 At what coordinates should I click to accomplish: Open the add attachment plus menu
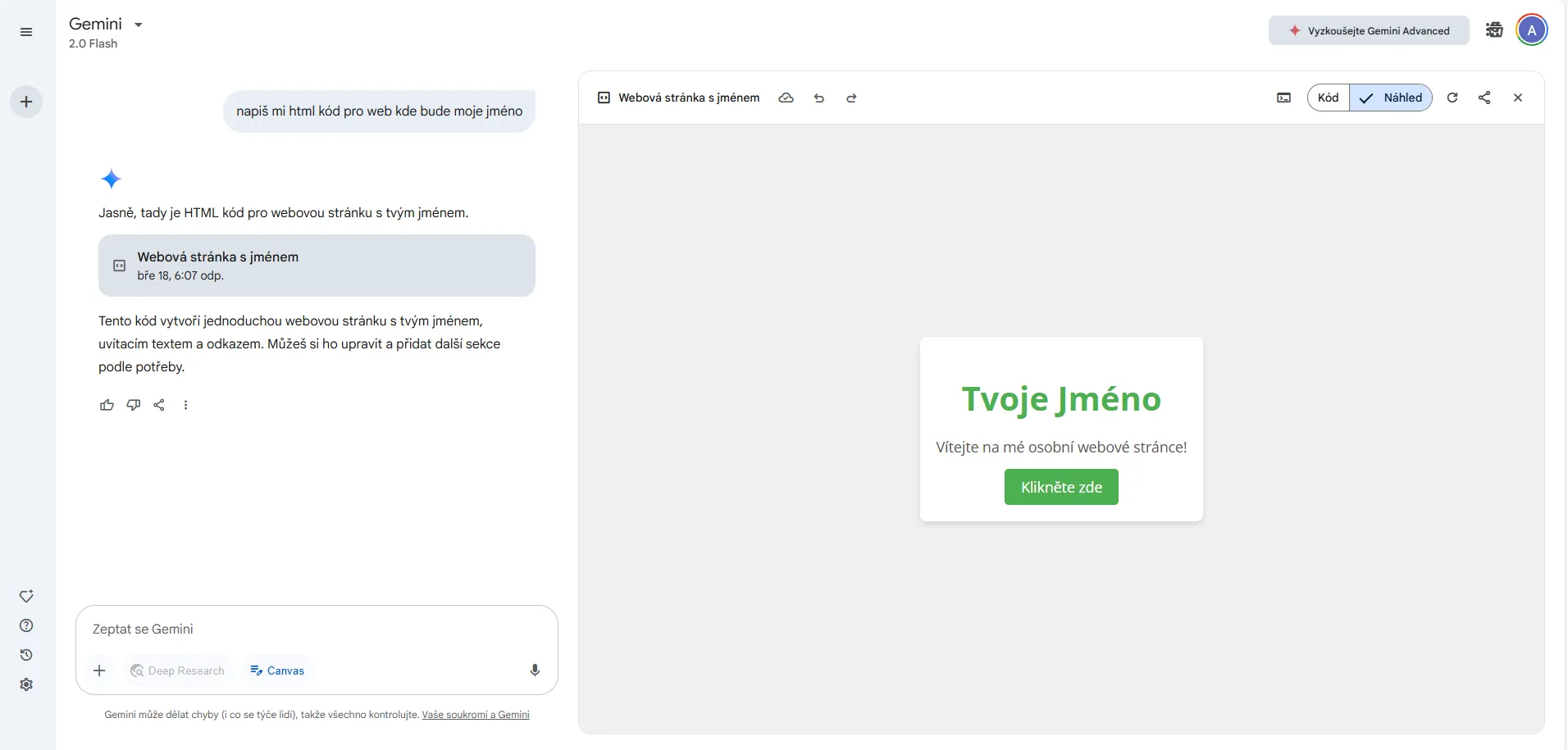point(99,670)
